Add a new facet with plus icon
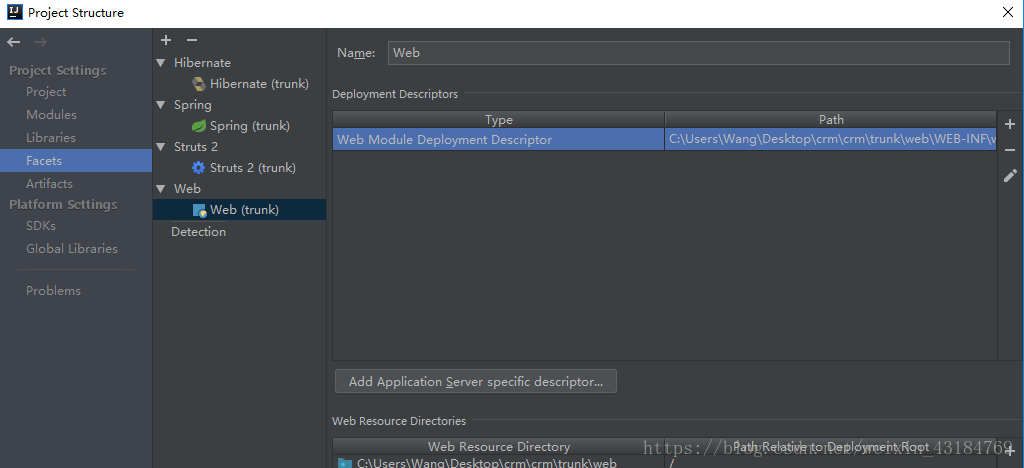Image resolution: width=1024 pixels, height=468 pixels. point(166,40)
